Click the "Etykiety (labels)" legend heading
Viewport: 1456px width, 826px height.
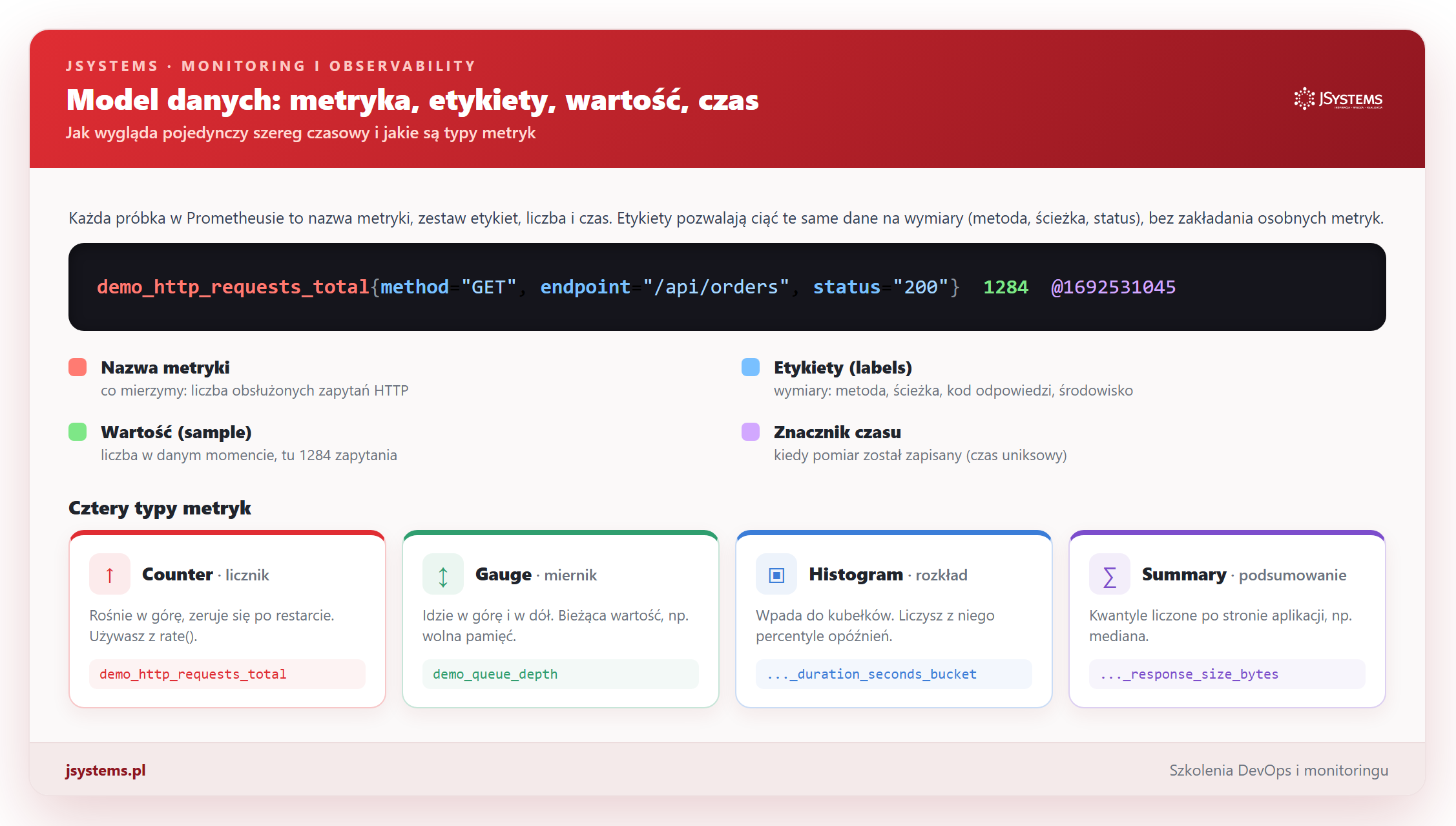843,368
